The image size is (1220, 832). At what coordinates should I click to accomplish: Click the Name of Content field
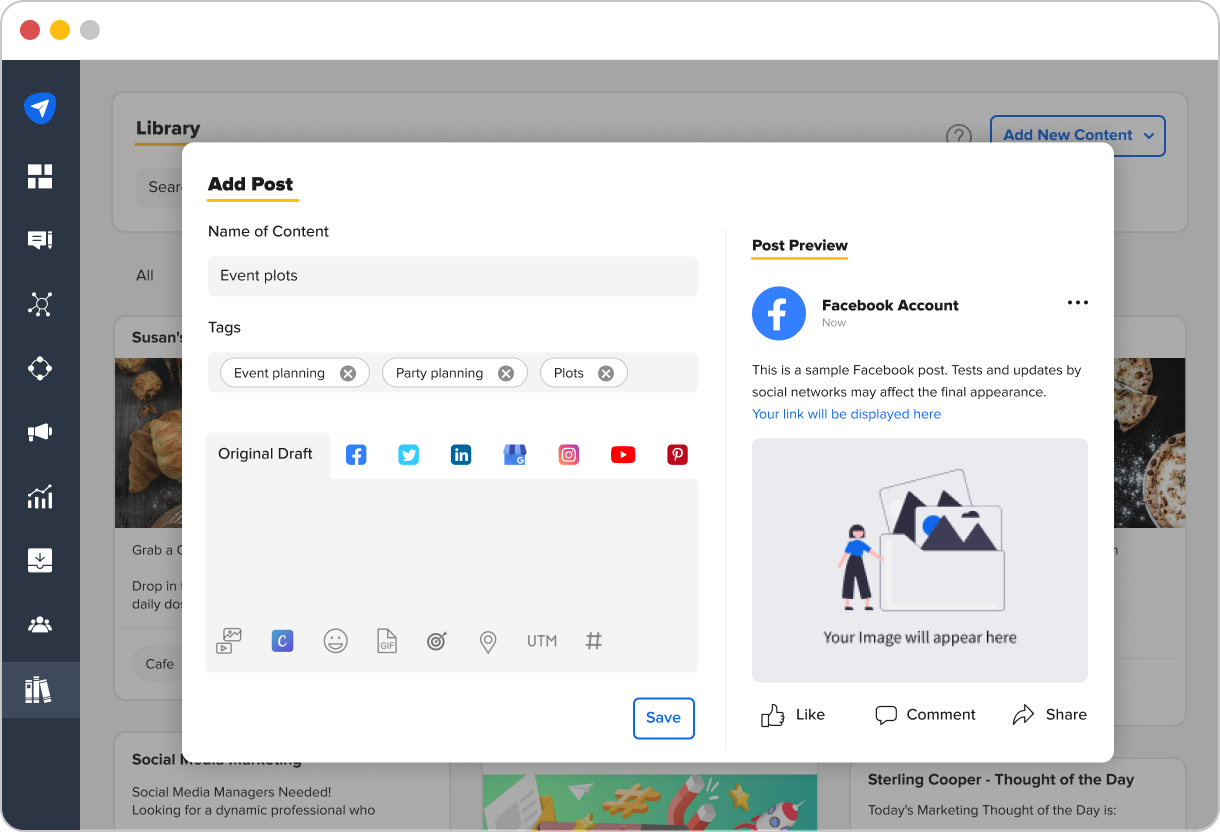click(453, 276)
